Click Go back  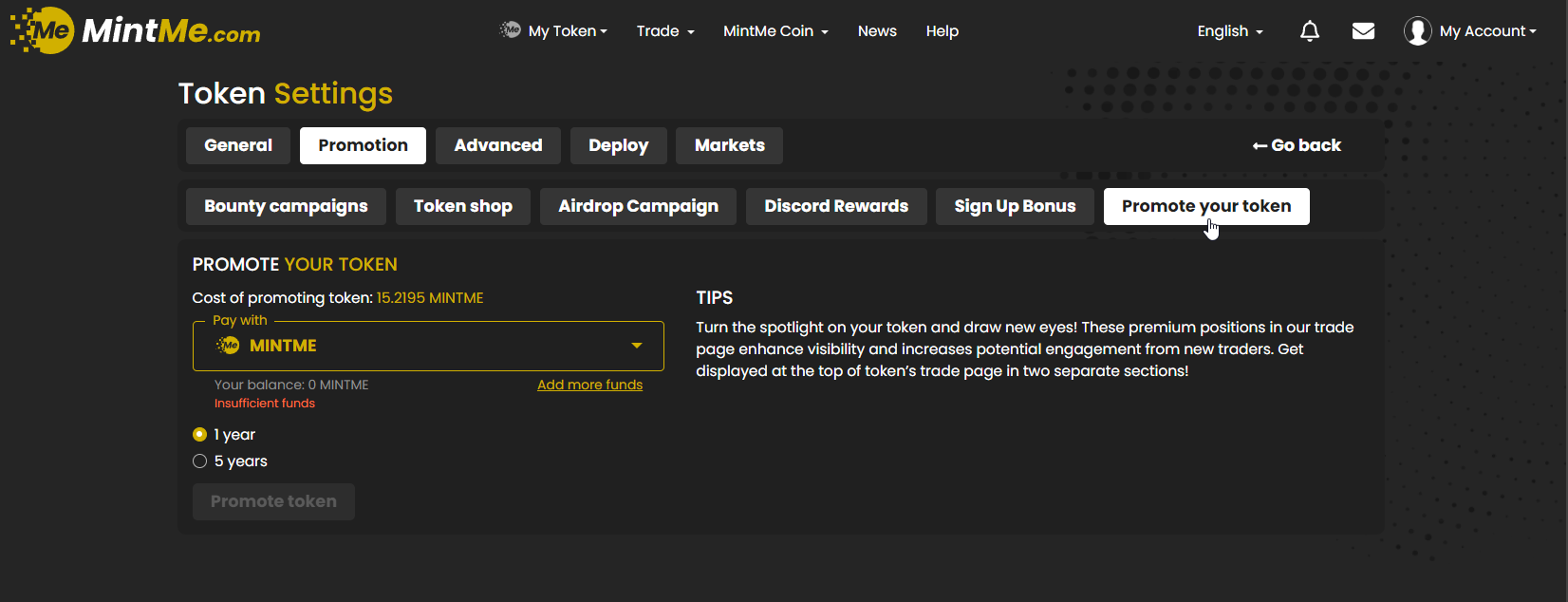(1297, 145)
